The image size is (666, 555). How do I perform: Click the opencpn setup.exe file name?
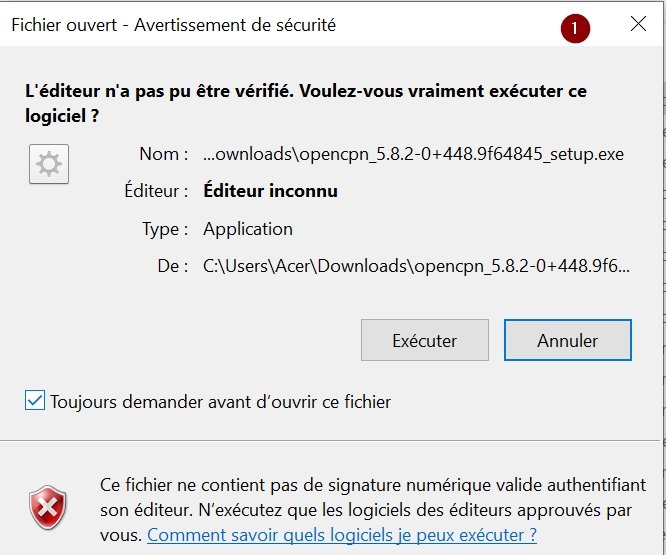(413, 154)
